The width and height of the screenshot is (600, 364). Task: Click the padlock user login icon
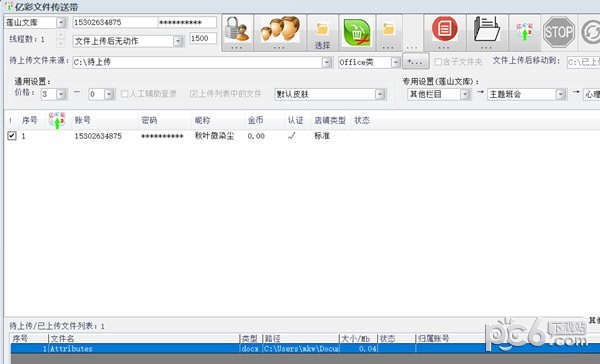click(237, 33)
